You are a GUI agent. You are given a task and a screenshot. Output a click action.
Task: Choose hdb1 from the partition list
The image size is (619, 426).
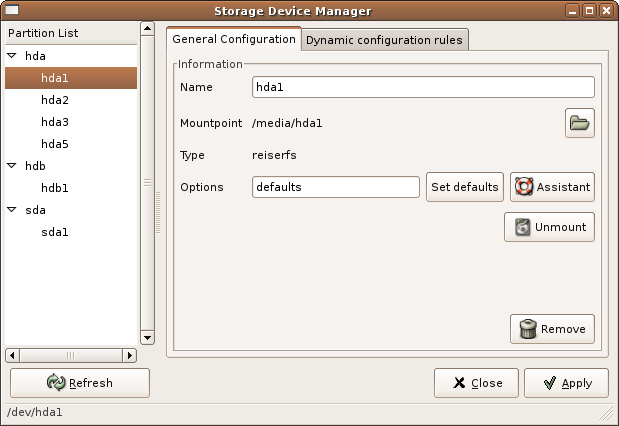tap(55, 188)
